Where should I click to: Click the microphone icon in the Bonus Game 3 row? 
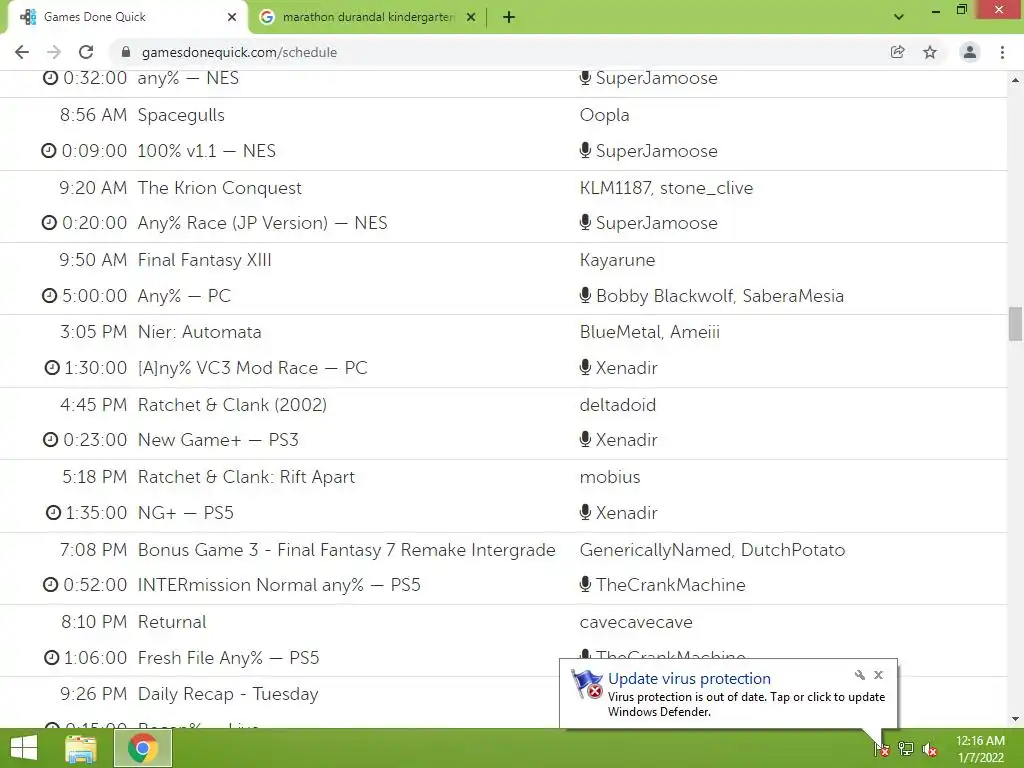pos(585,585)
